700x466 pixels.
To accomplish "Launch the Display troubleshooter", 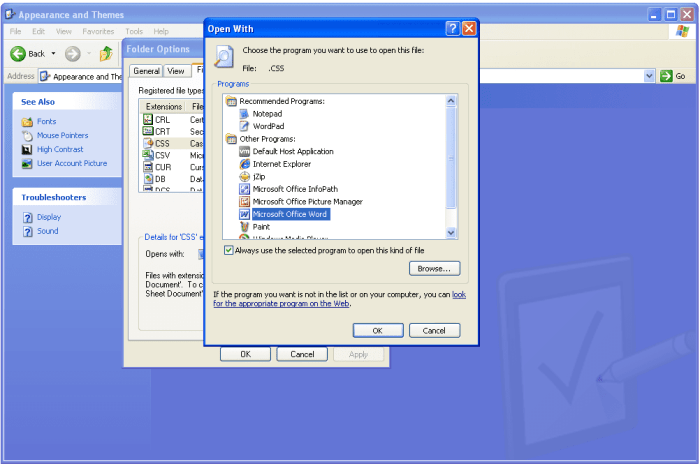I will coord(49,217).
